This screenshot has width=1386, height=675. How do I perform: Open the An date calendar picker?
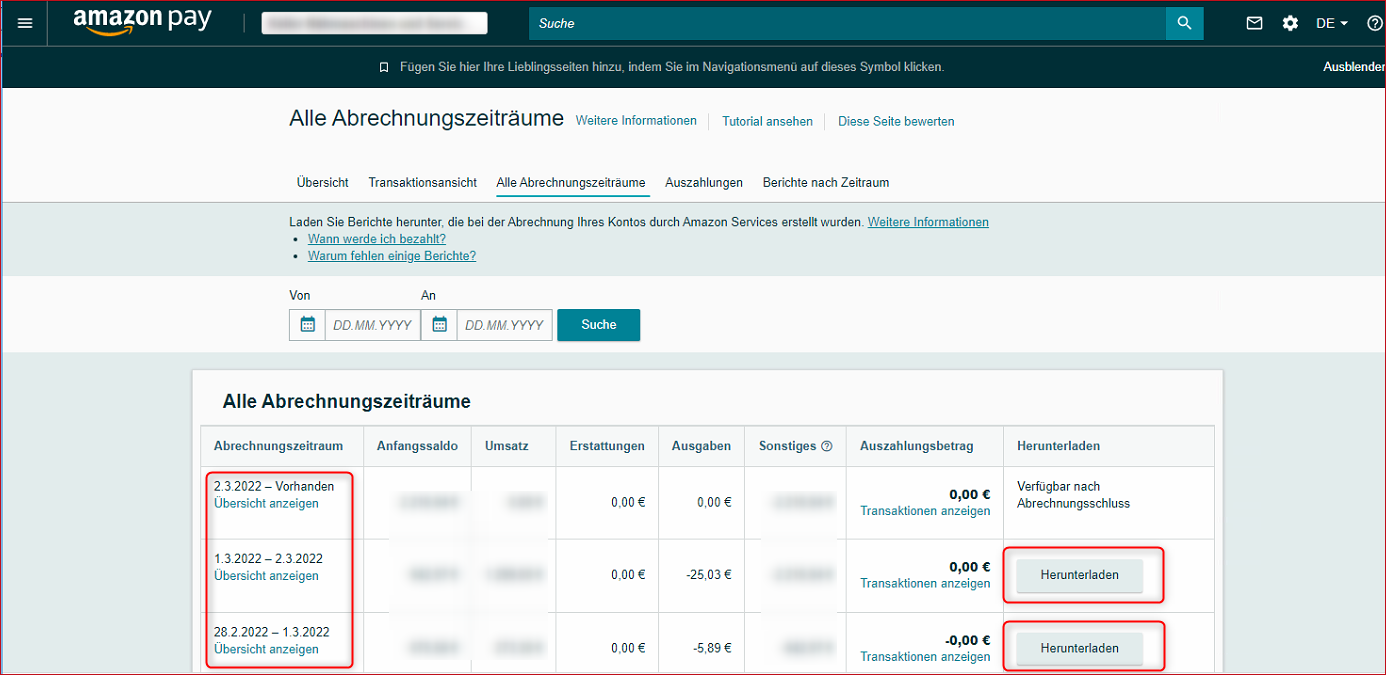coord(440,325)
